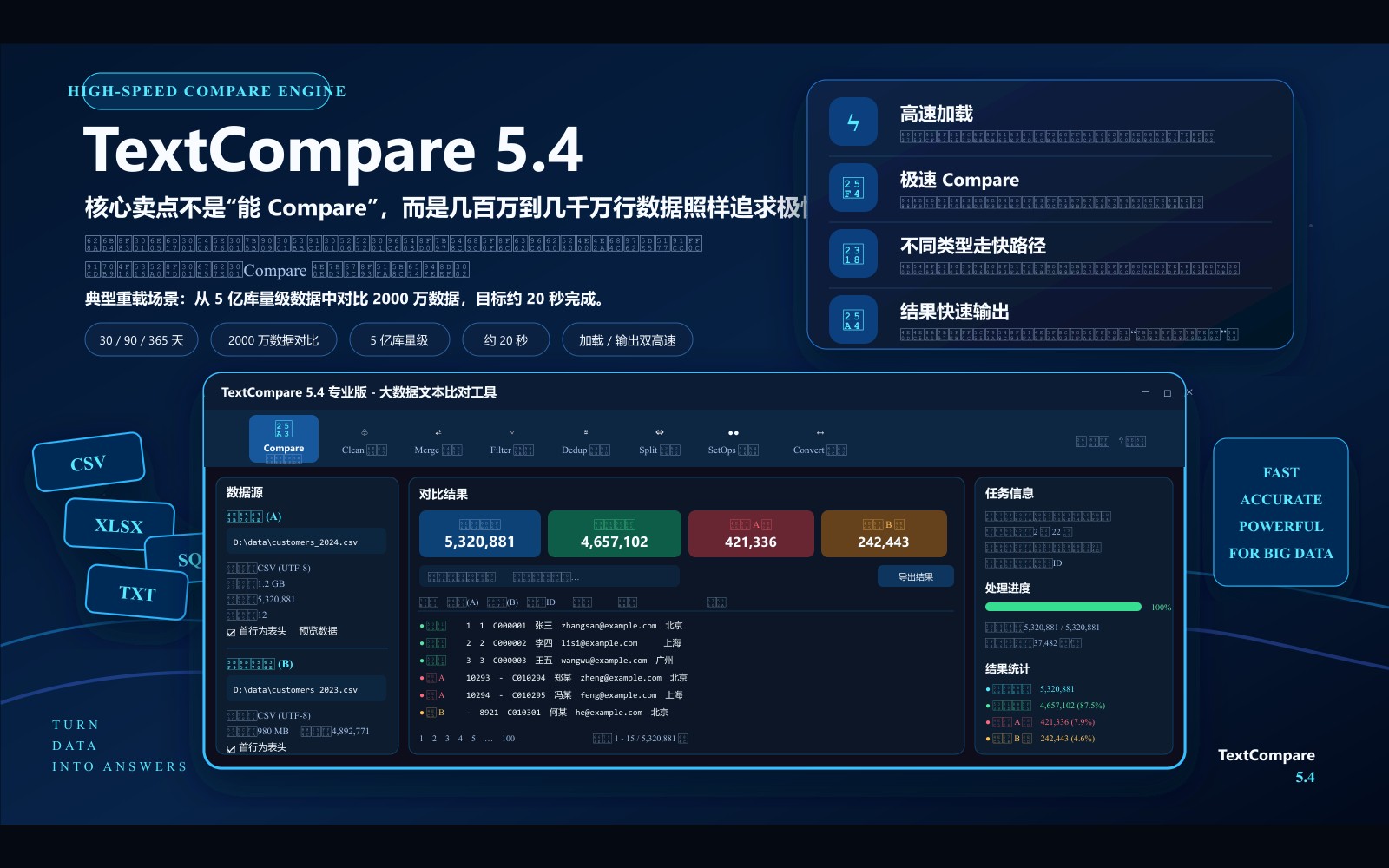Click the icon beside 极速 Compare
The width and height of the screenshot is (1389, 868).
click(853, 187)
